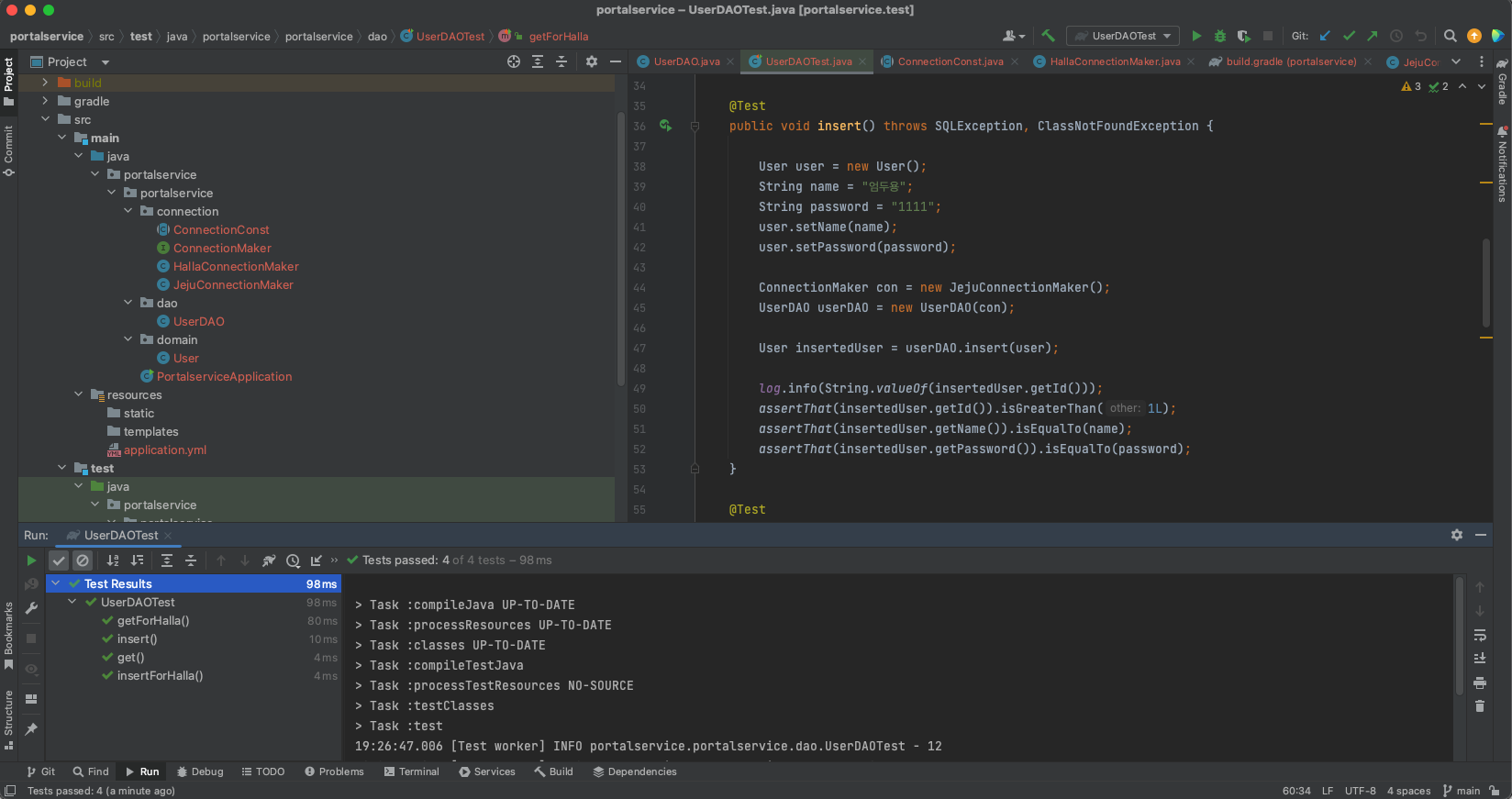Push commits with Git green arrow

click(x=1373, y=36)
